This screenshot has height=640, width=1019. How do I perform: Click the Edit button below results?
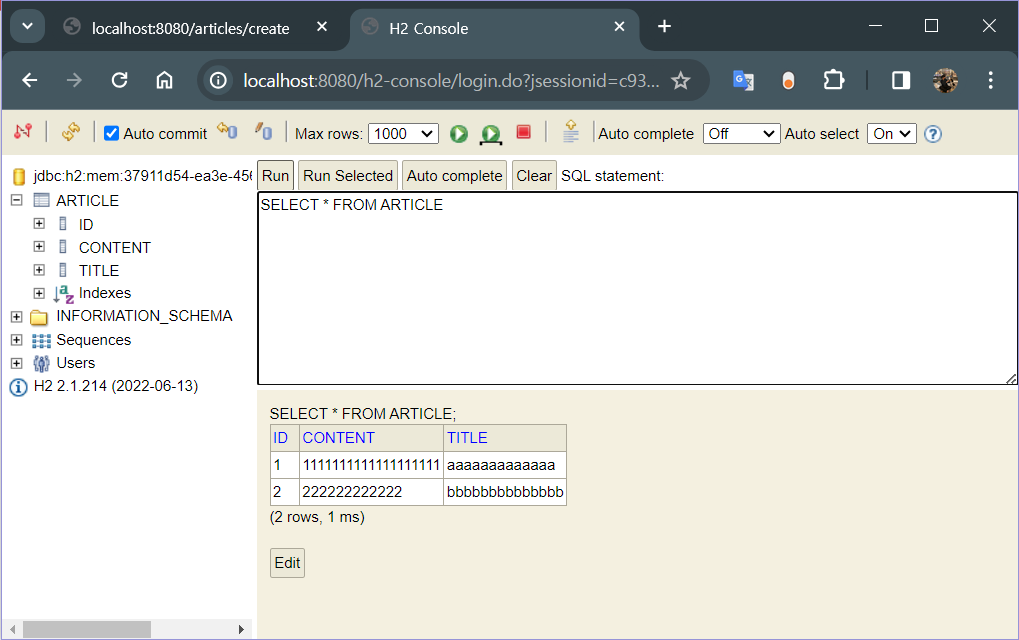point(287,563)
